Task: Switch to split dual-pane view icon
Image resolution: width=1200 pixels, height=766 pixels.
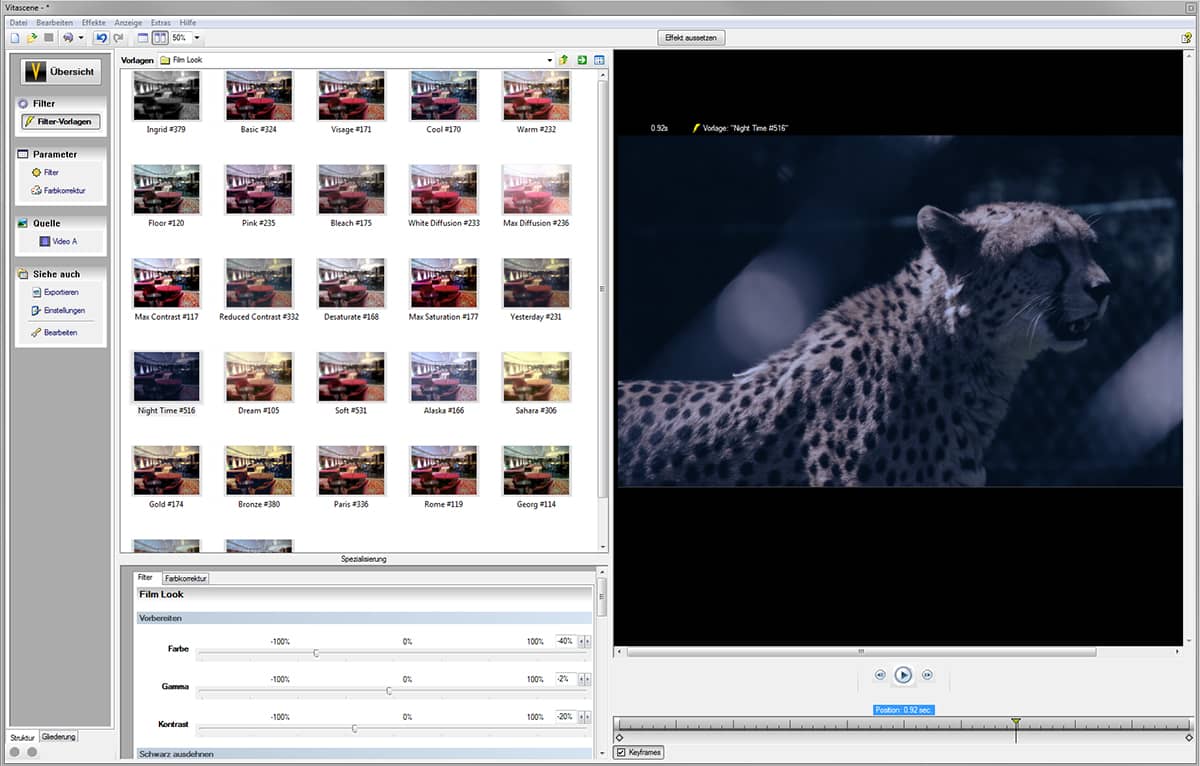Action: [159, 38]
